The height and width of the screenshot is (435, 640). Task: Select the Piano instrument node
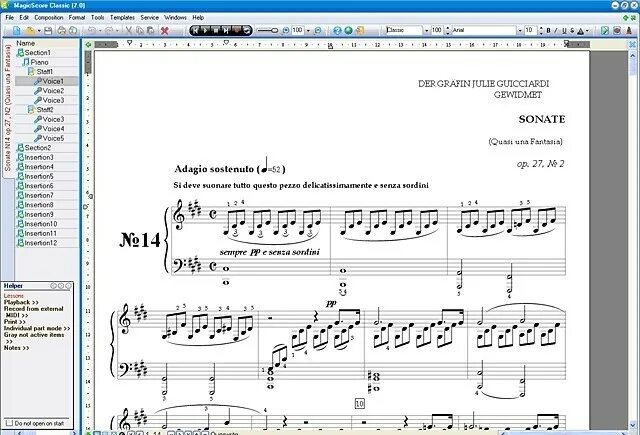point(39,62)
